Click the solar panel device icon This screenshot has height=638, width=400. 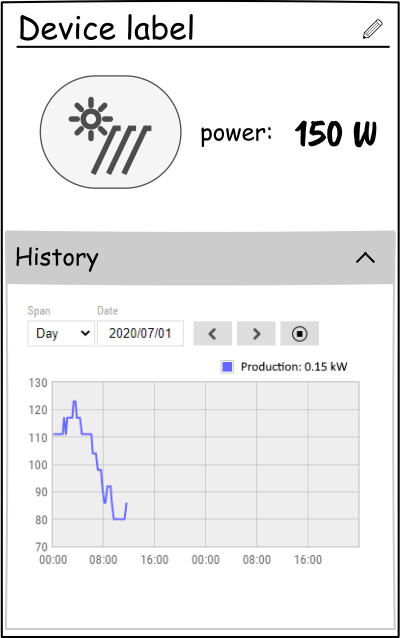pyautogui.click(x=110, y=132)
